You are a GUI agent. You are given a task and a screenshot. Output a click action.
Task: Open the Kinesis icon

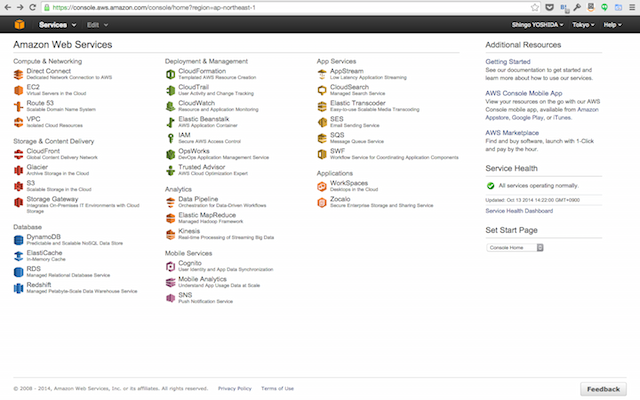coord(170,234)
